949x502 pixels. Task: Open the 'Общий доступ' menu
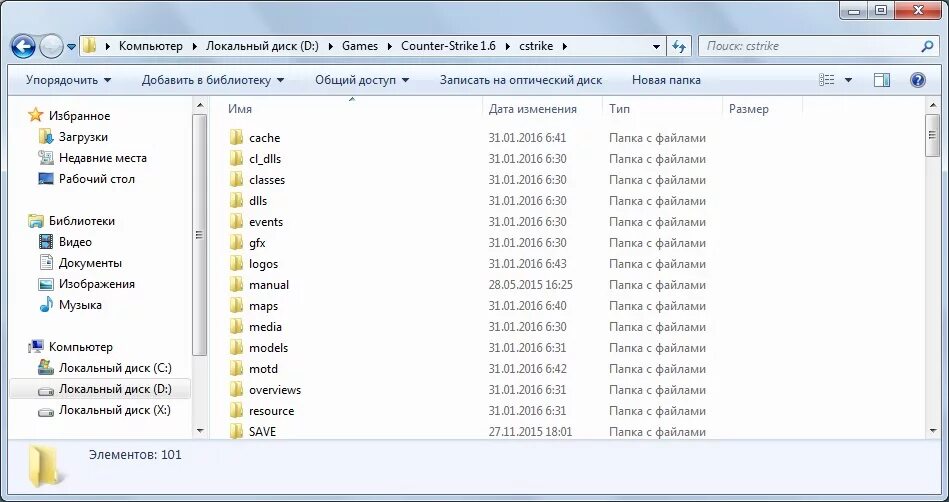click(362, 80)
